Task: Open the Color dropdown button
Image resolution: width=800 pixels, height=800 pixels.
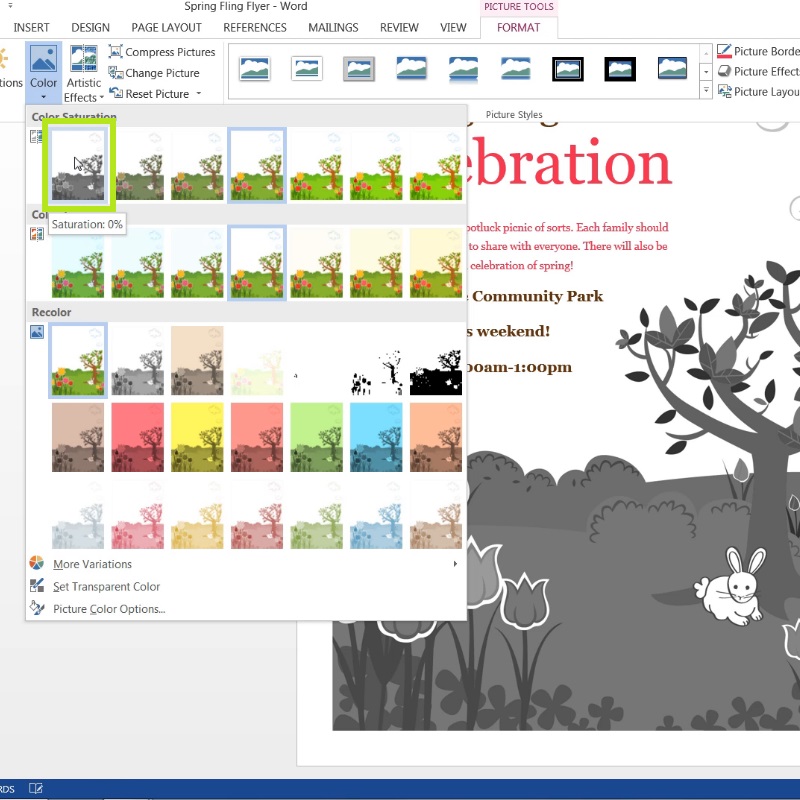Action: click(43, 72)
